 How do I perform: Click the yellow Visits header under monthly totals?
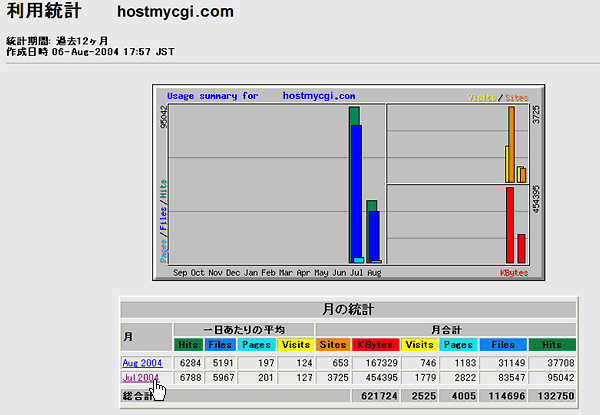point(419,345)
